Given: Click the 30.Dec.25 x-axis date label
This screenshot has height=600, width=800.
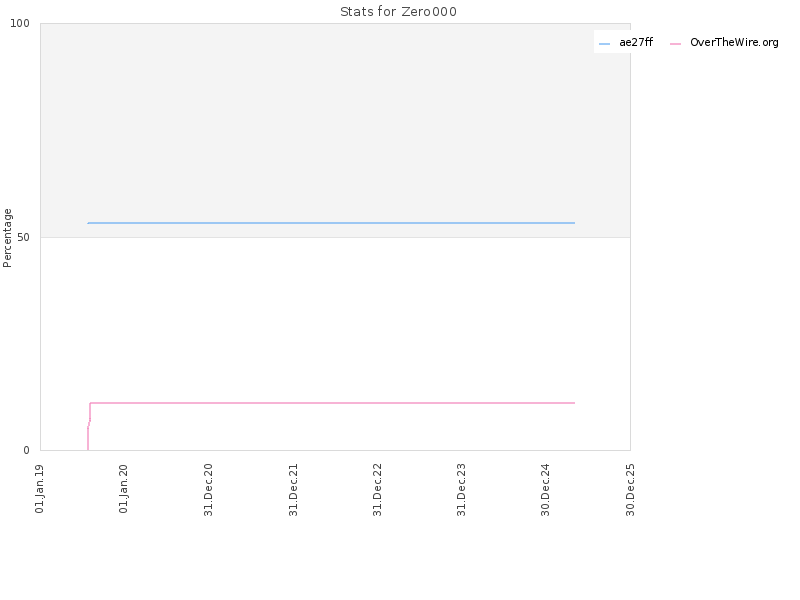Looking at the screenshot, I should pyautogui.click(x=630, y=490).
